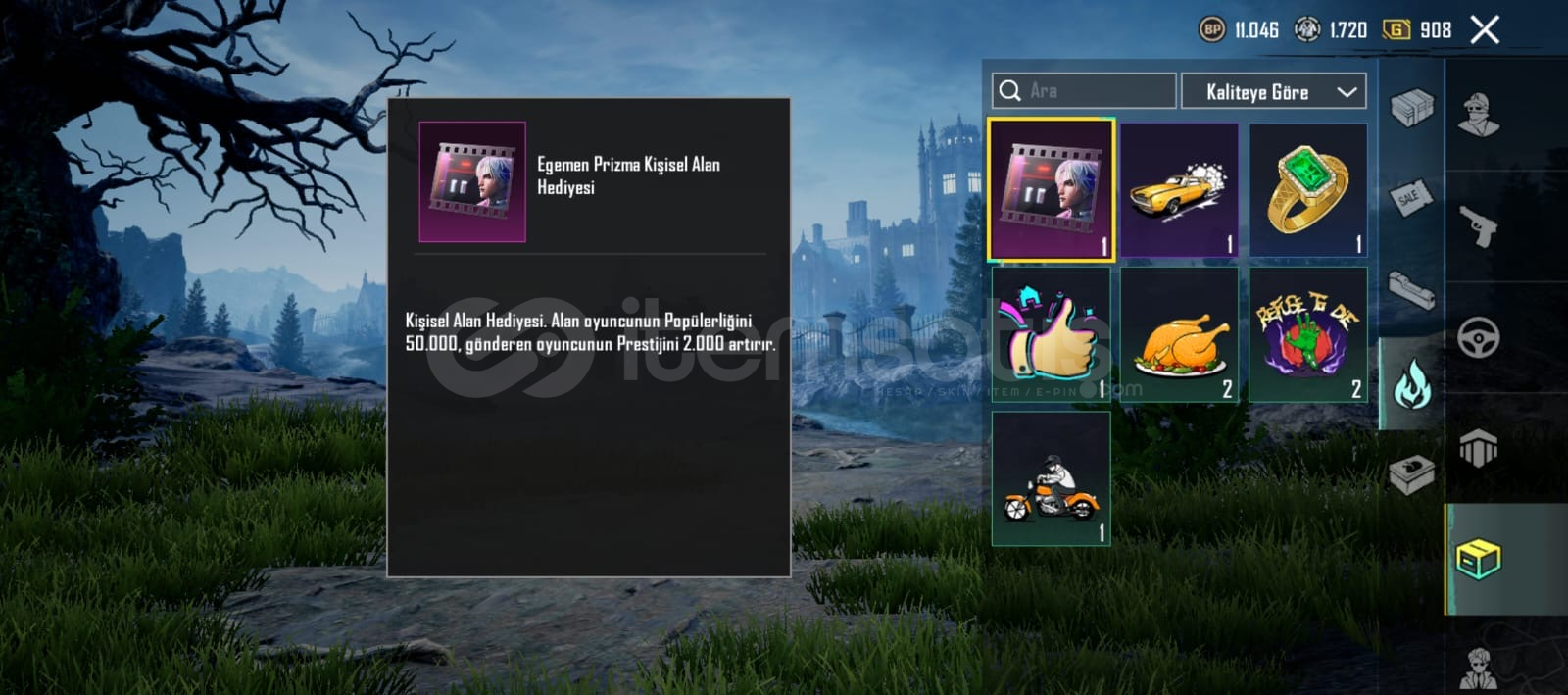
Task: Click the gold G currency icon
Action: (x=1396, y=29)
